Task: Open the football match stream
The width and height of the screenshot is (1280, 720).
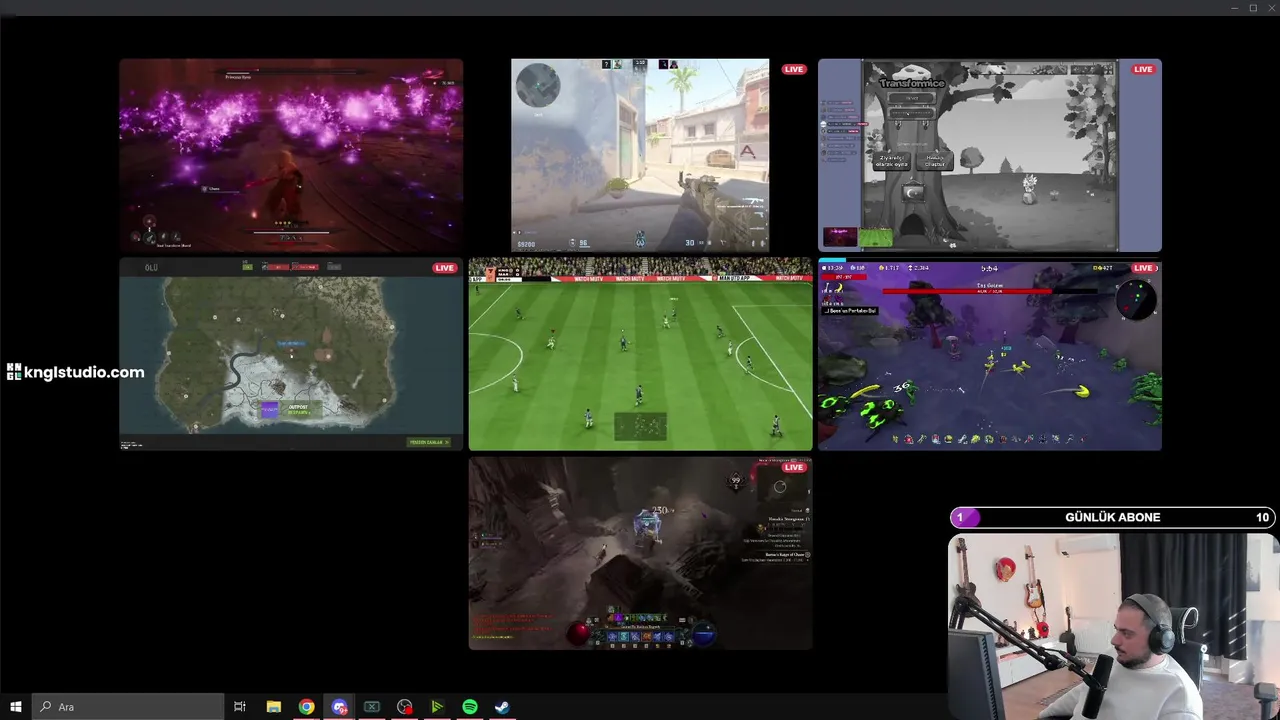Action: point(640,354)
